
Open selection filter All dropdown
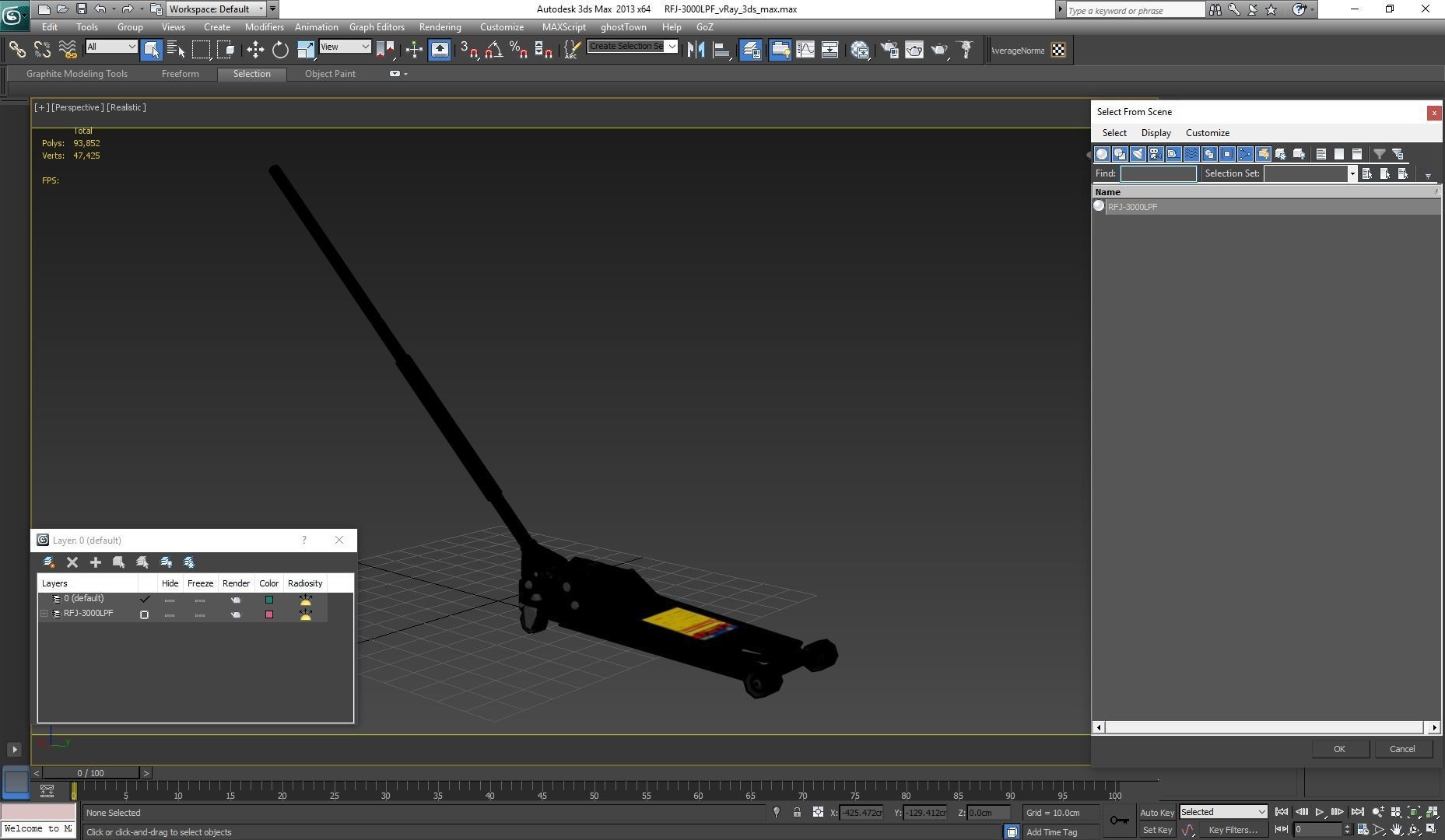point(111,47)
